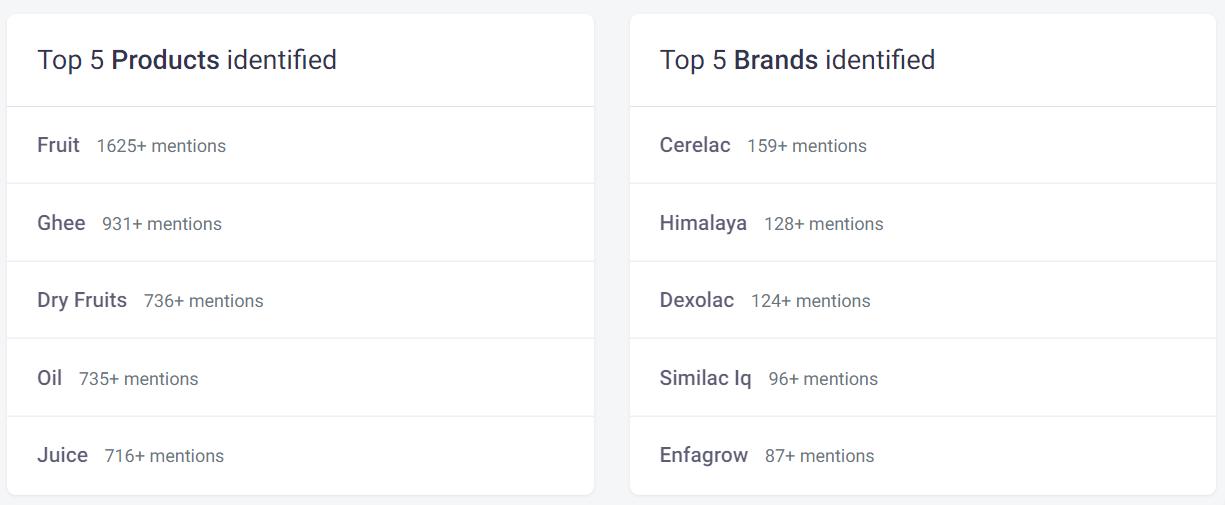1225x505 pixels.
Task: Click the 1625+ mentions count for Fruit
Action: pos(161,146)
